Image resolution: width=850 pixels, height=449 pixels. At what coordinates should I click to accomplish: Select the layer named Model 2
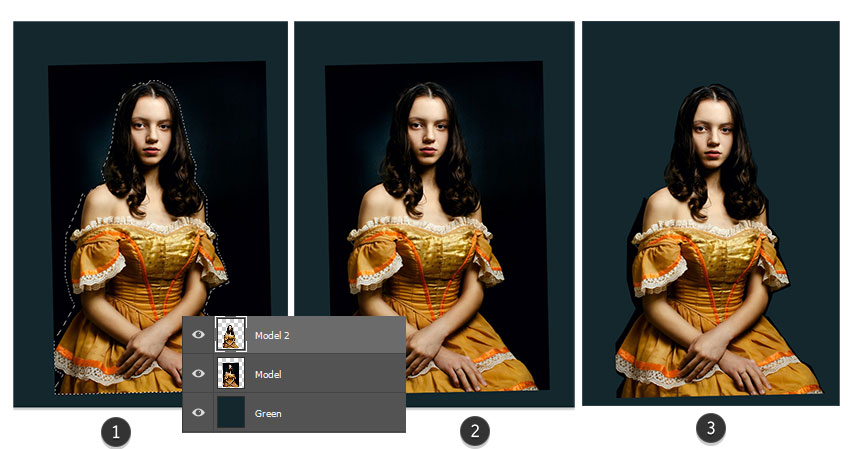(x=272, y=335)
